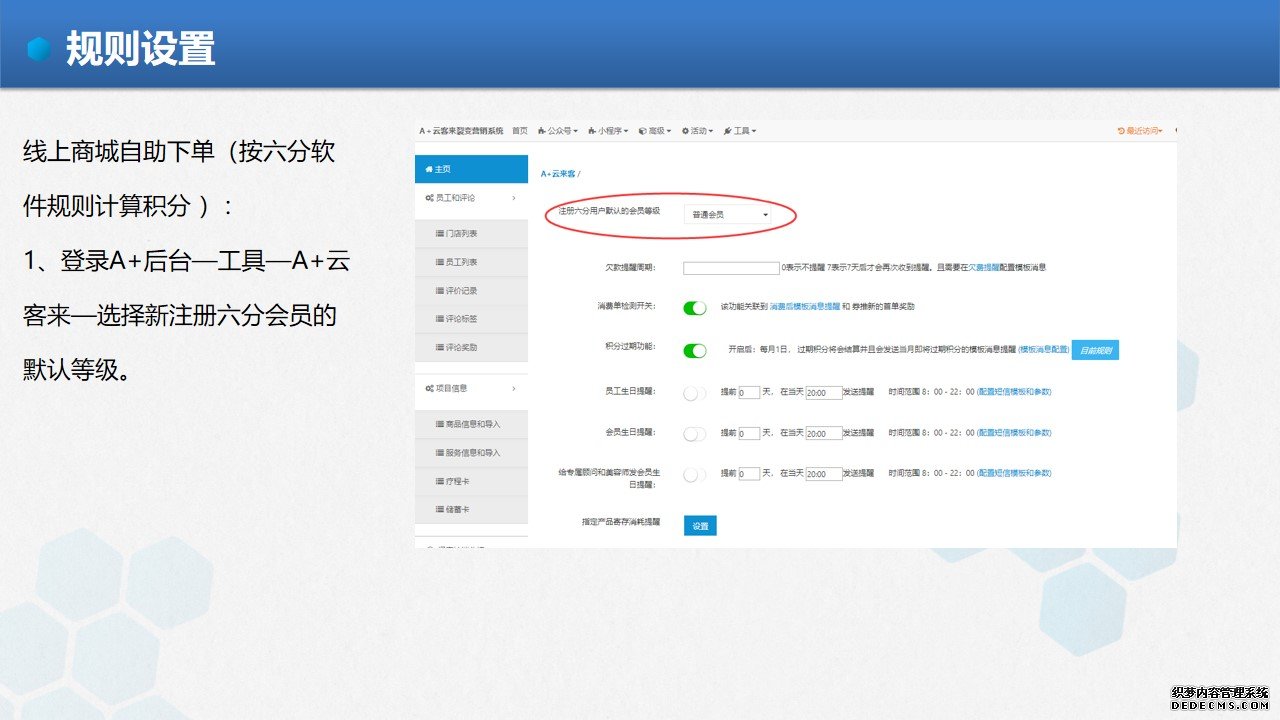1280x720 pixels.
Task: Click the days-ahead field for 员工生日提醒
Action: pyautogui.click(x=749, y=393)
